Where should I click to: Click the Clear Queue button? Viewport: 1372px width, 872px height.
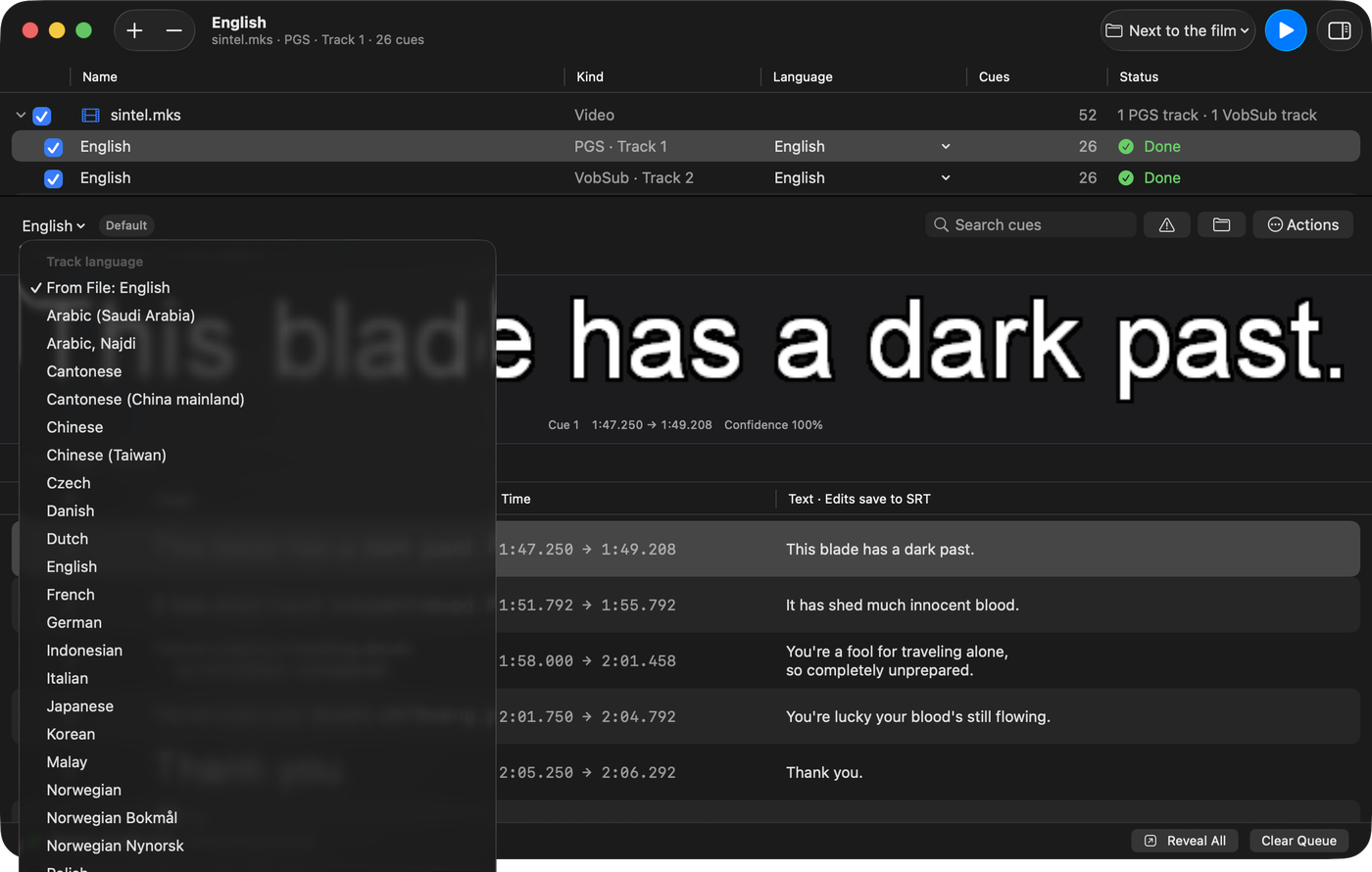1298,841
